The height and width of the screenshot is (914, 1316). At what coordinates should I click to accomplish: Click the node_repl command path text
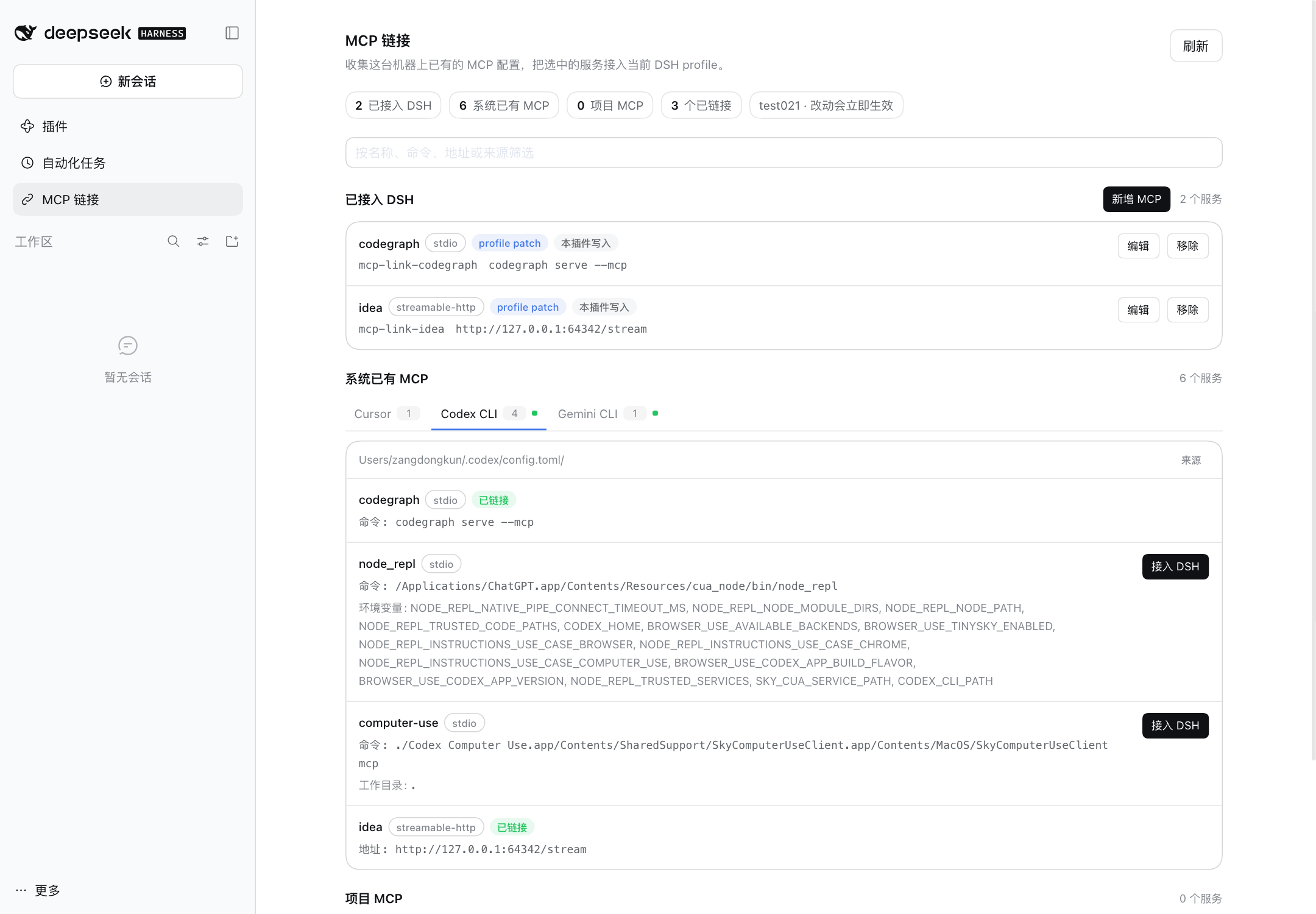pos(617,586)
